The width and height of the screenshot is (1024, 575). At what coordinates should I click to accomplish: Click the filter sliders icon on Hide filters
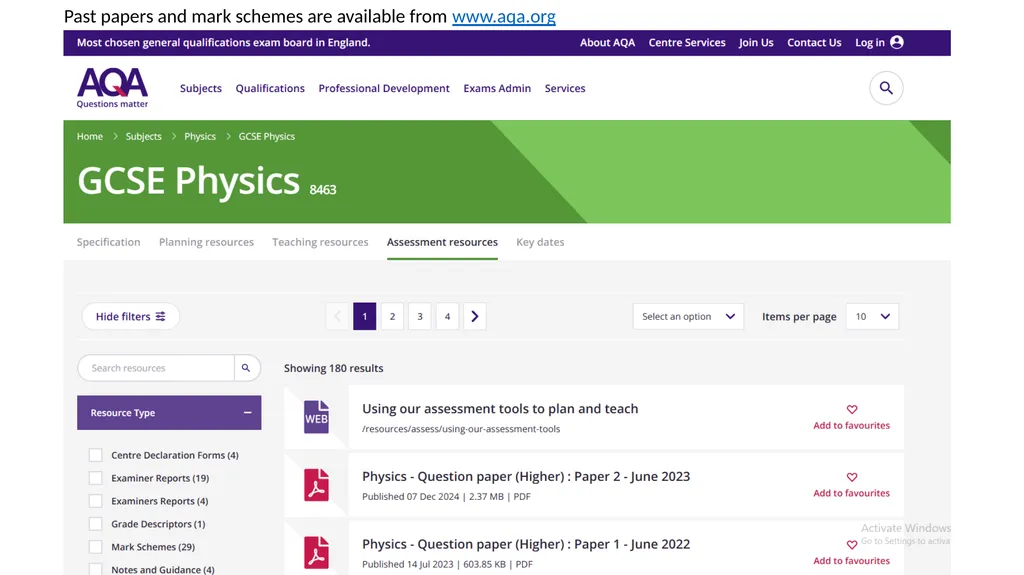(161, 316)
